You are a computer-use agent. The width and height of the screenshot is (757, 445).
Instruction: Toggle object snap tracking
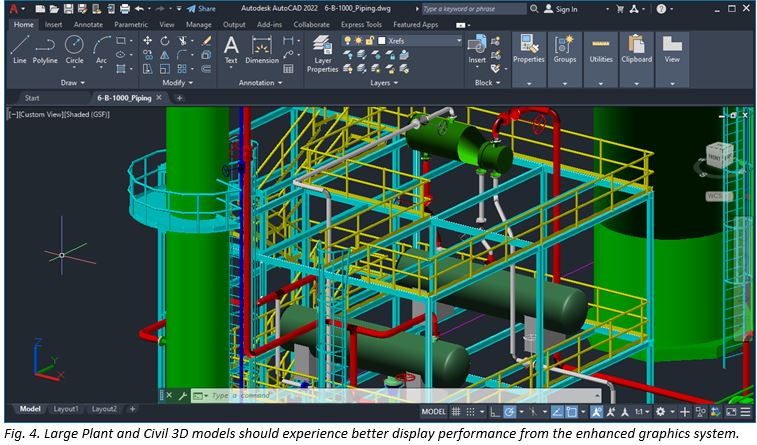coord(557,412)
